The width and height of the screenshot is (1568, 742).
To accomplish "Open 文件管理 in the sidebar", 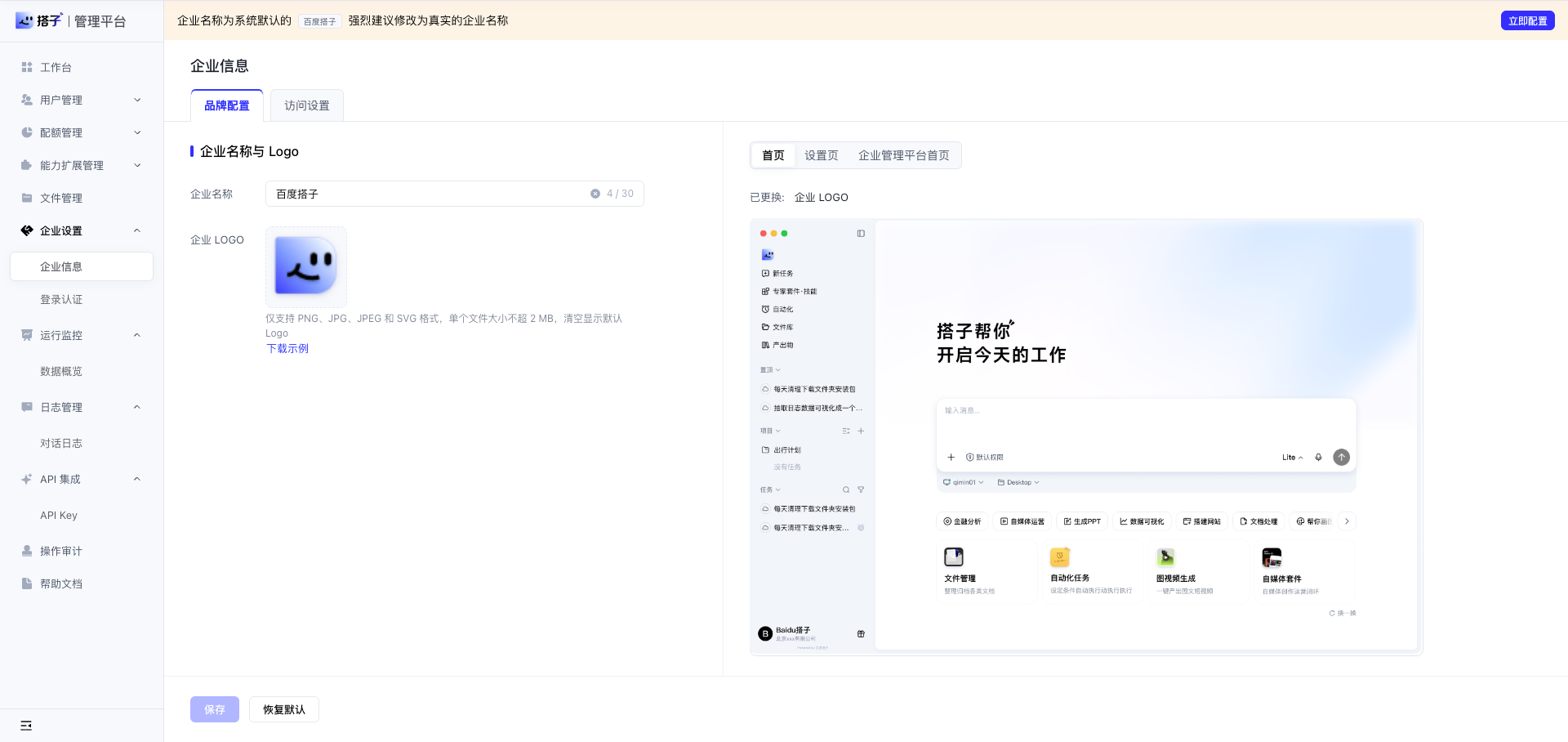I will pyautogui.click(x=82, y=198).
